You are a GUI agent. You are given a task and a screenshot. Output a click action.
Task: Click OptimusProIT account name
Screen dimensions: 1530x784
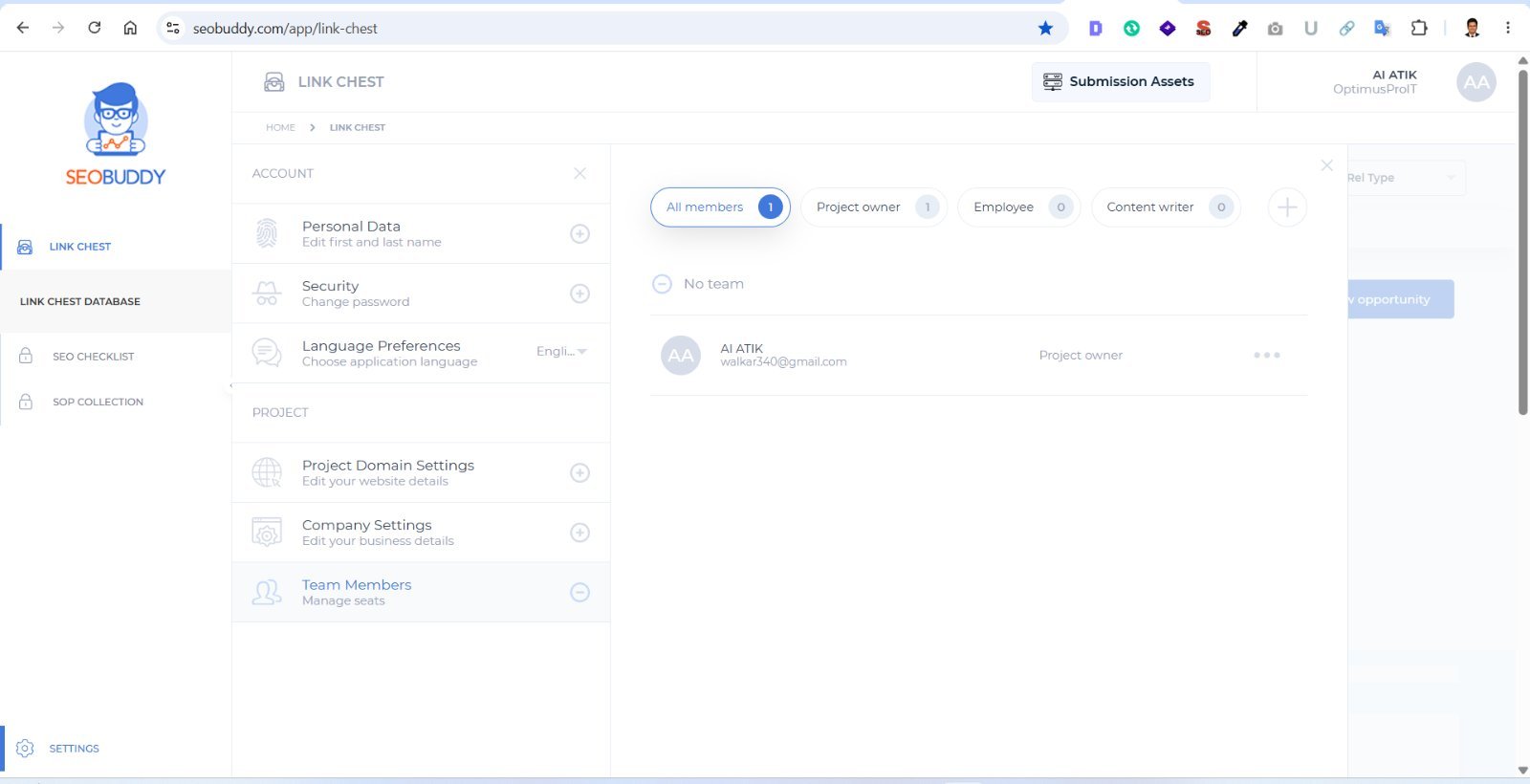click(x=1375, y=89)
